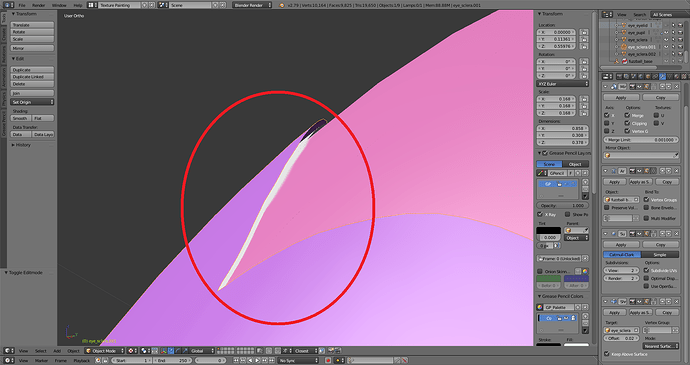This screenshot has width=690, height=365.
Task: Toggle the Merge option checkbox
Action: (x=627, y=115)
